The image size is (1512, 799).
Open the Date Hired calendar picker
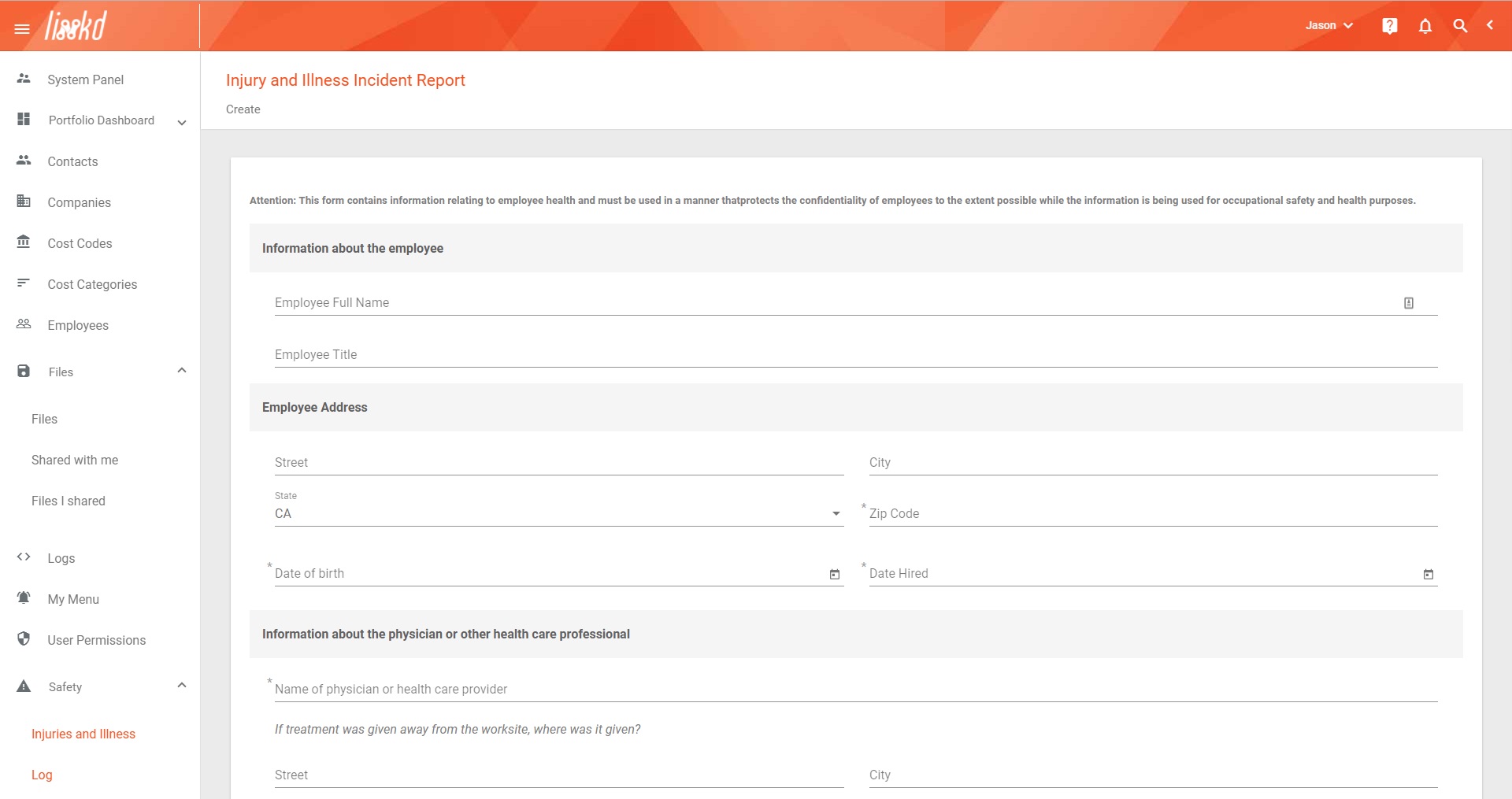pos(1429,575)
